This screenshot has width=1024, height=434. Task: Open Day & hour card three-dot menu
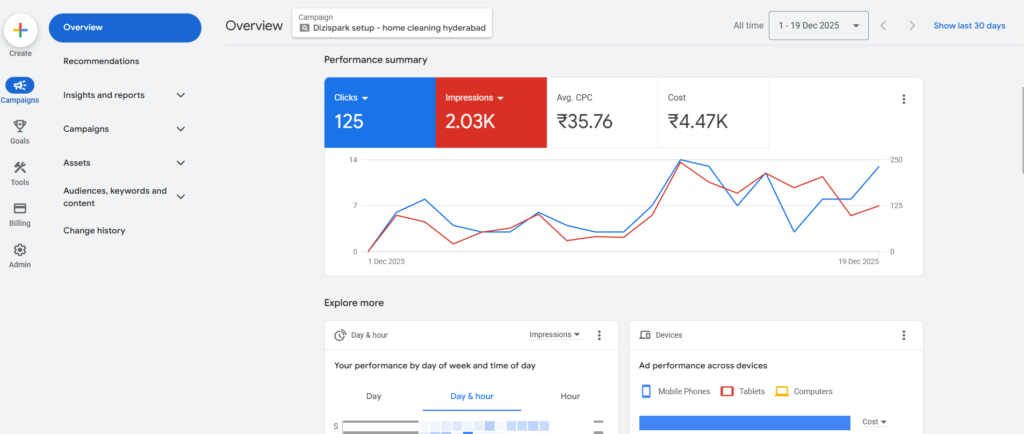click(599, 335)
